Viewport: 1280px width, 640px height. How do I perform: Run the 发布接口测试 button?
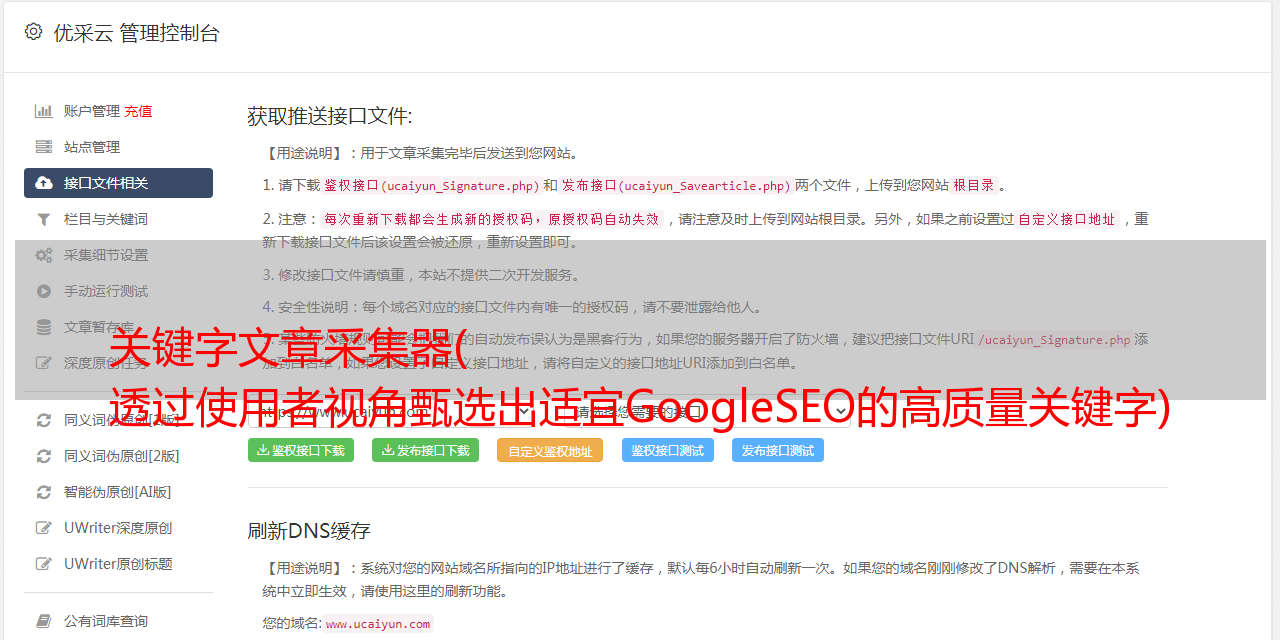[x=778, y=450]
